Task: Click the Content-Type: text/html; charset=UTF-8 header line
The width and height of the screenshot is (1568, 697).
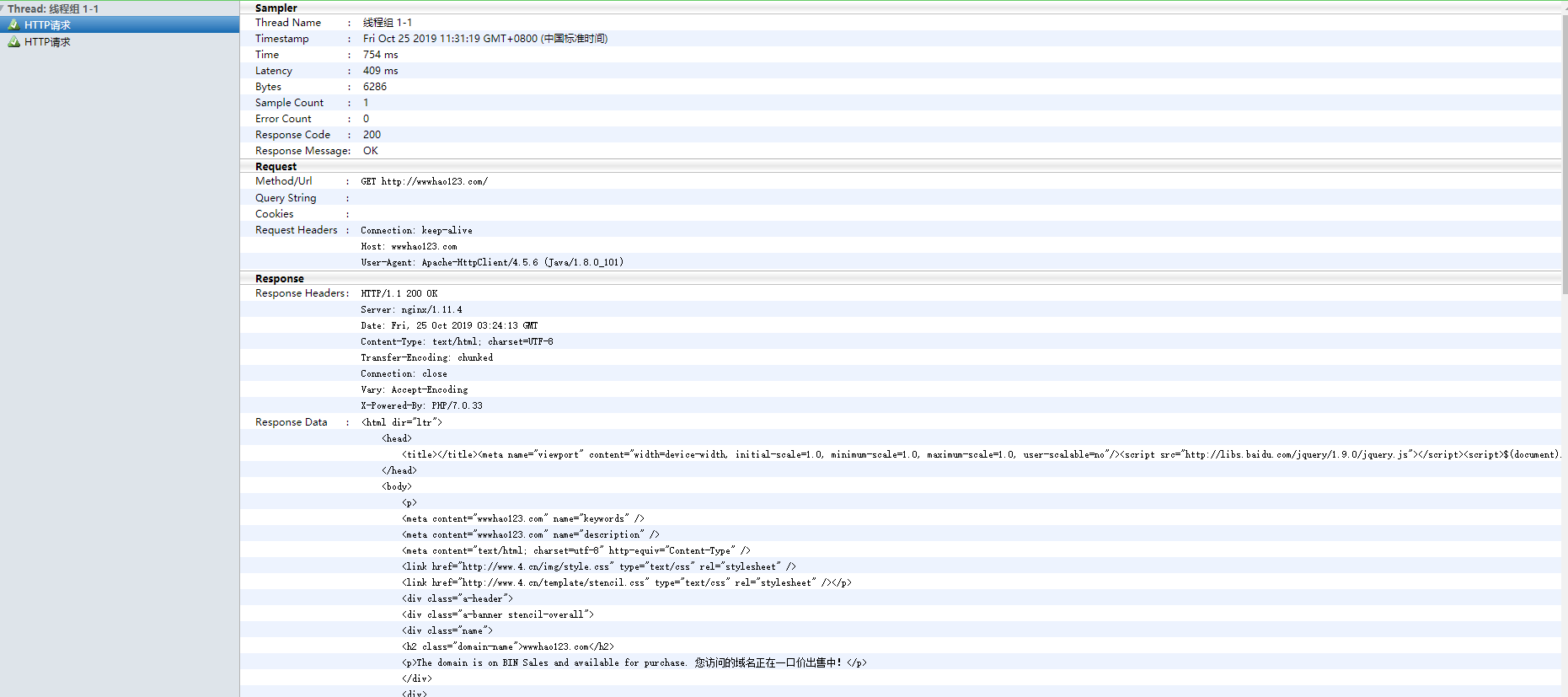Action: click(457, 341)
